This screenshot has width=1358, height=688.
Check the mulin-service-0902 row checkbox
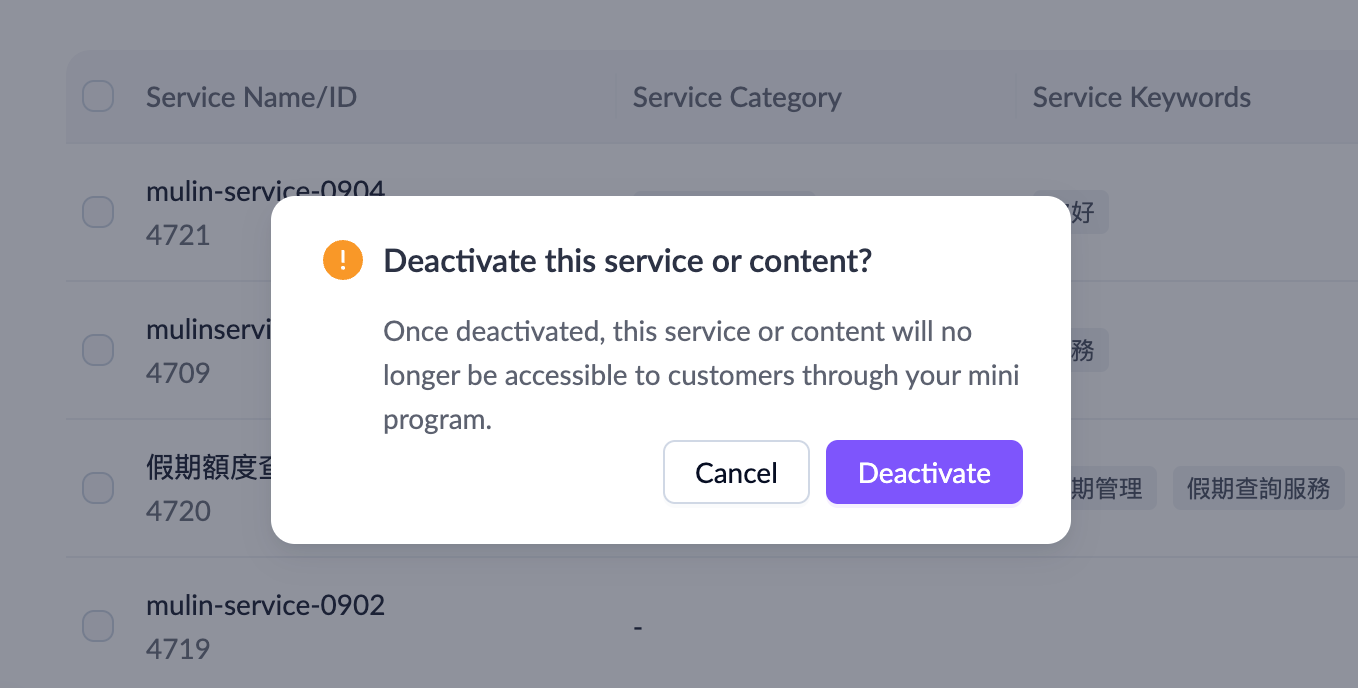click(98, 626)
